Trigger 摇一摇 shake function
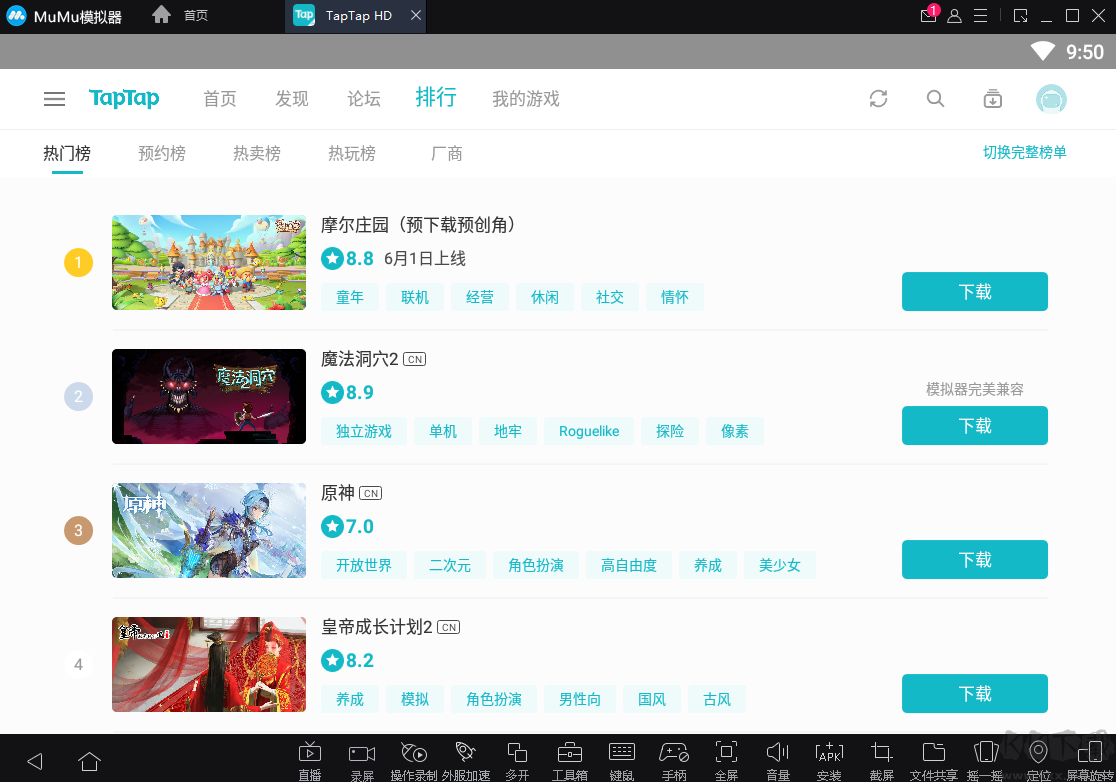1116x782 pixels. (x=986, y=760)
